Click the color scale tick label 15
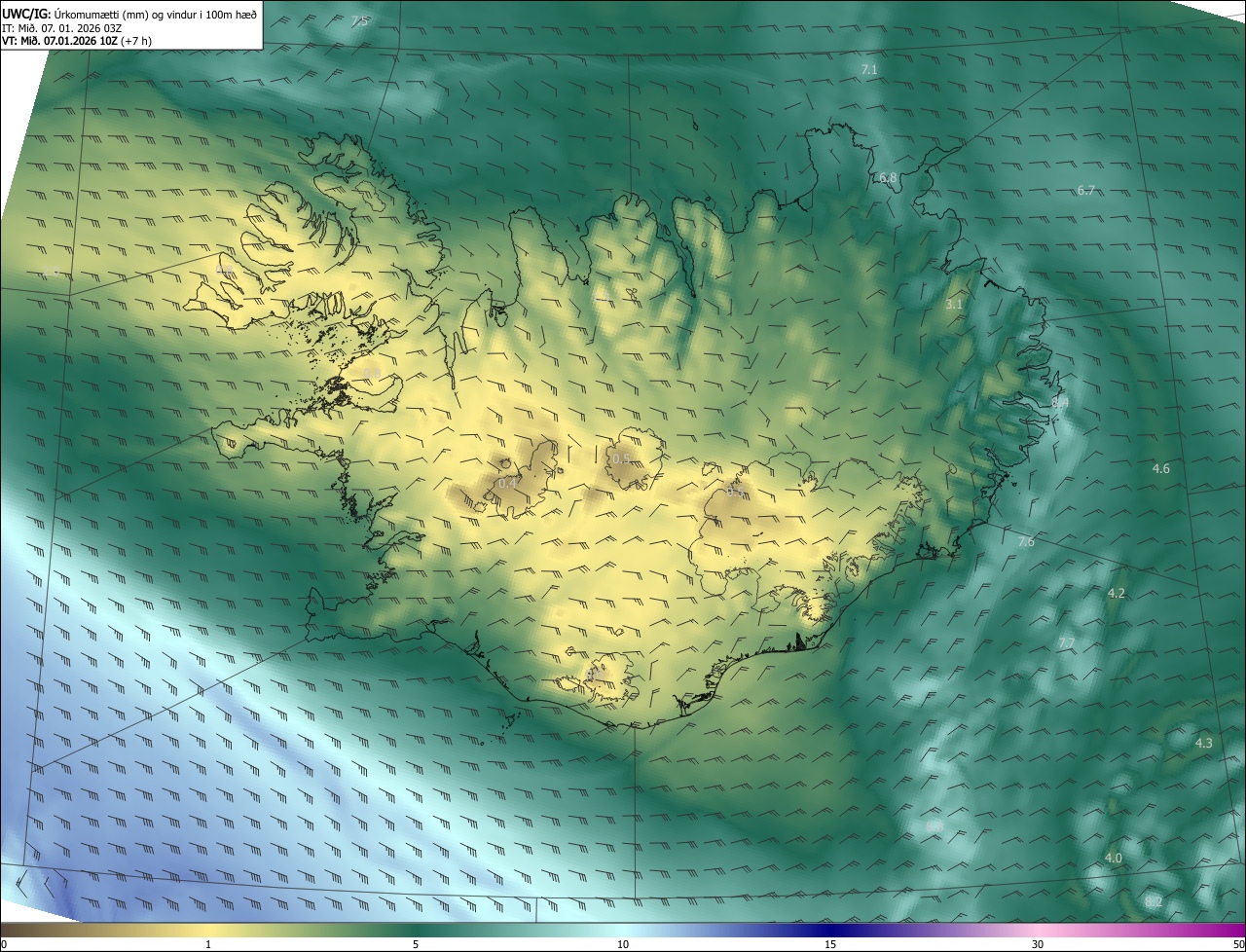Image resolution: width=1246 pixels, height=952 pixels. (x=830, y=944)
